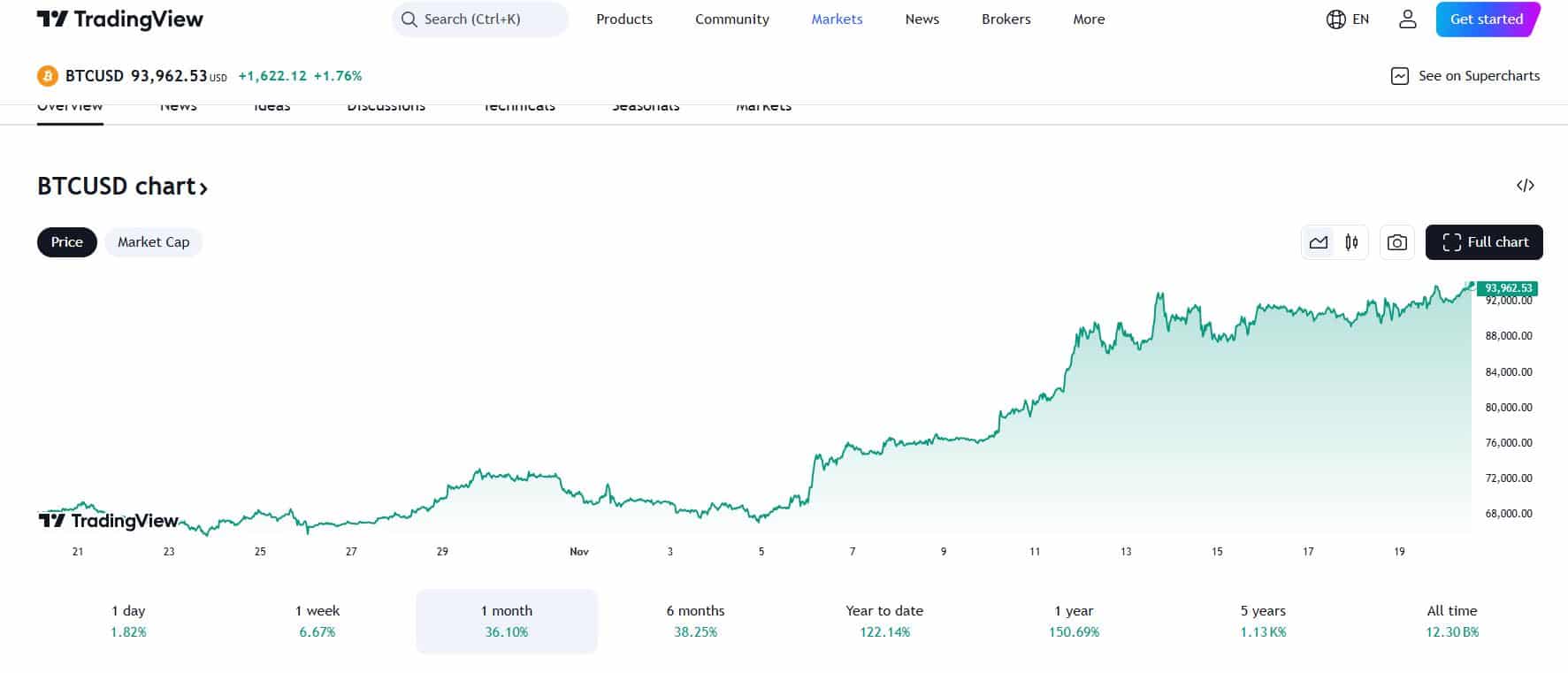Open the Products menu
This screenshot has height=673, width=1568.
click(624, 19)
